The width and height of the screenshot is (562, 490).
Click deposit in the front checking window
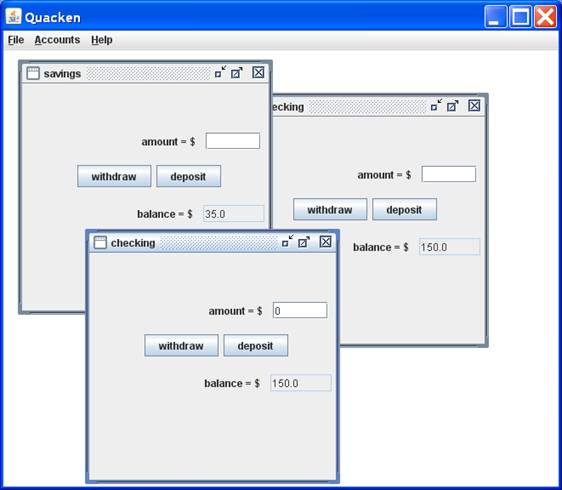256,346
